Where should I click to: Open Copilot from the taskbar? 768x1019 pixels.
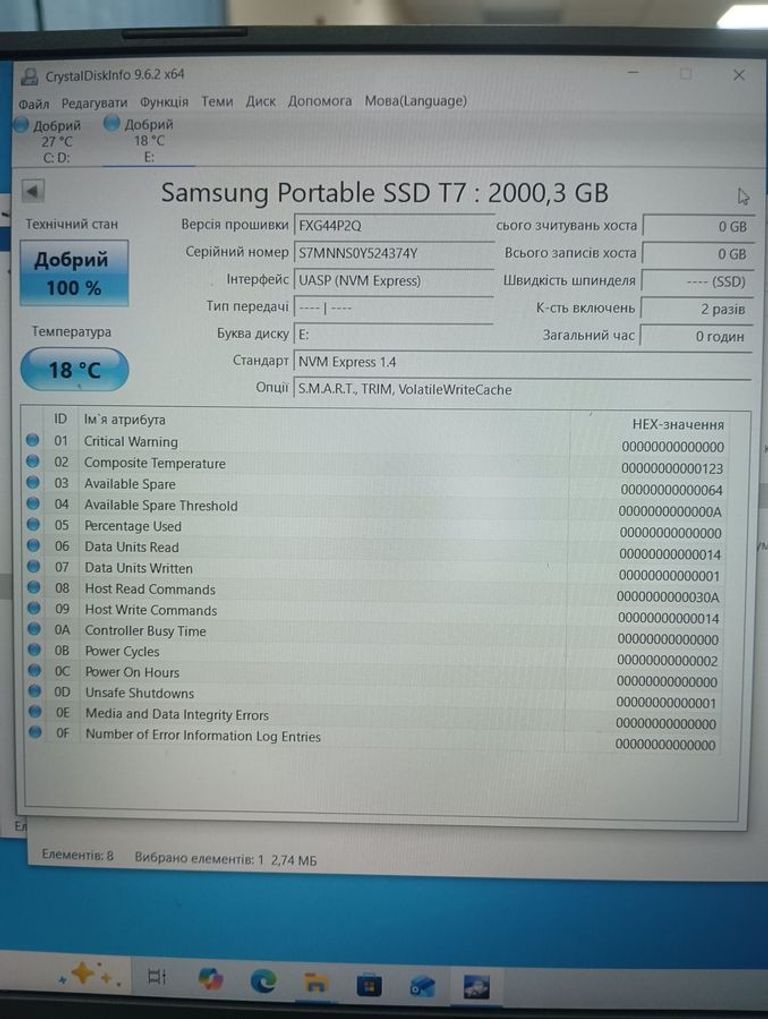point(209,978)
